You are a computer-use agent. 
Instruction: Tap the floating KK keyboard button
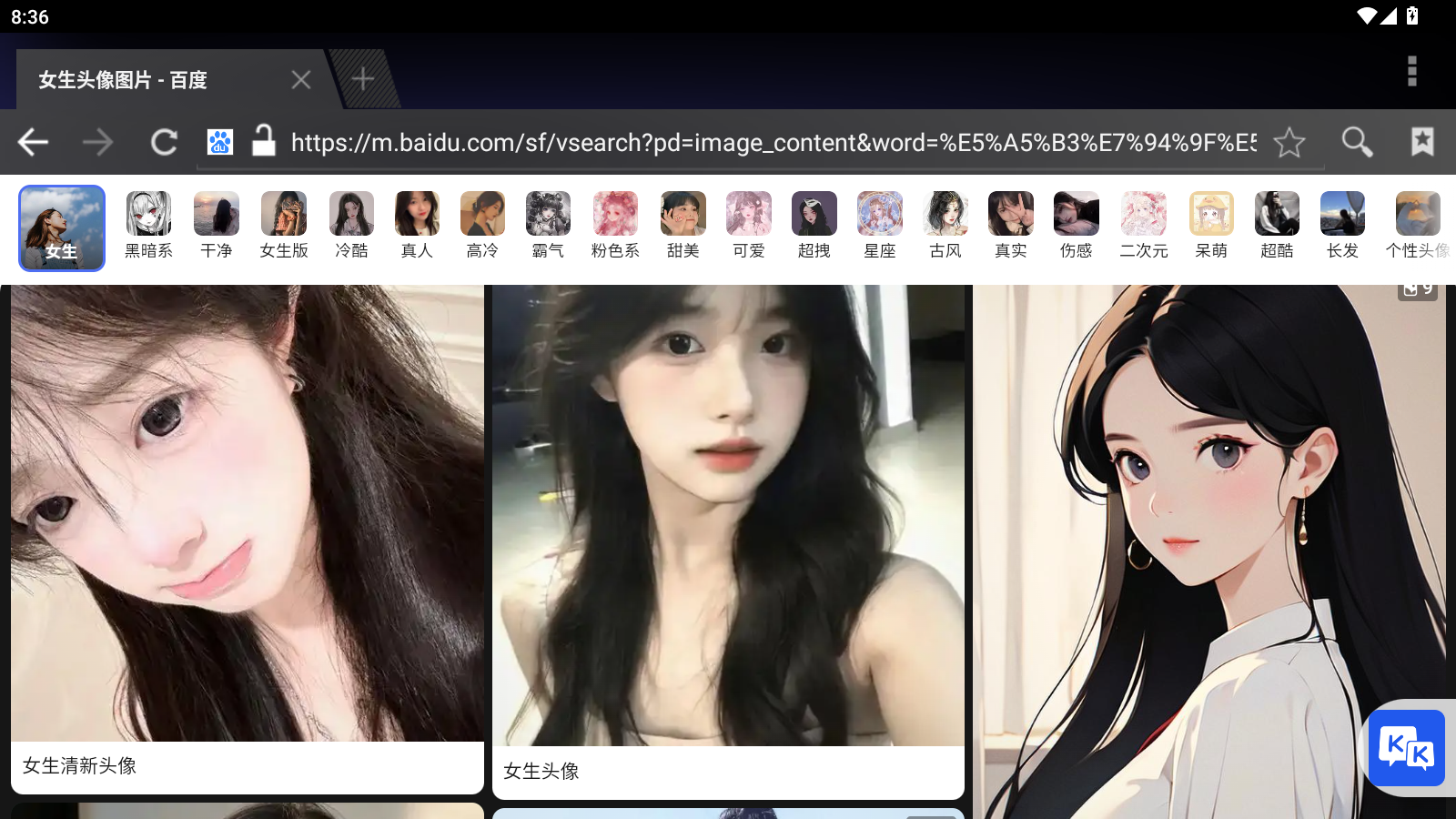coord(1407,747)
